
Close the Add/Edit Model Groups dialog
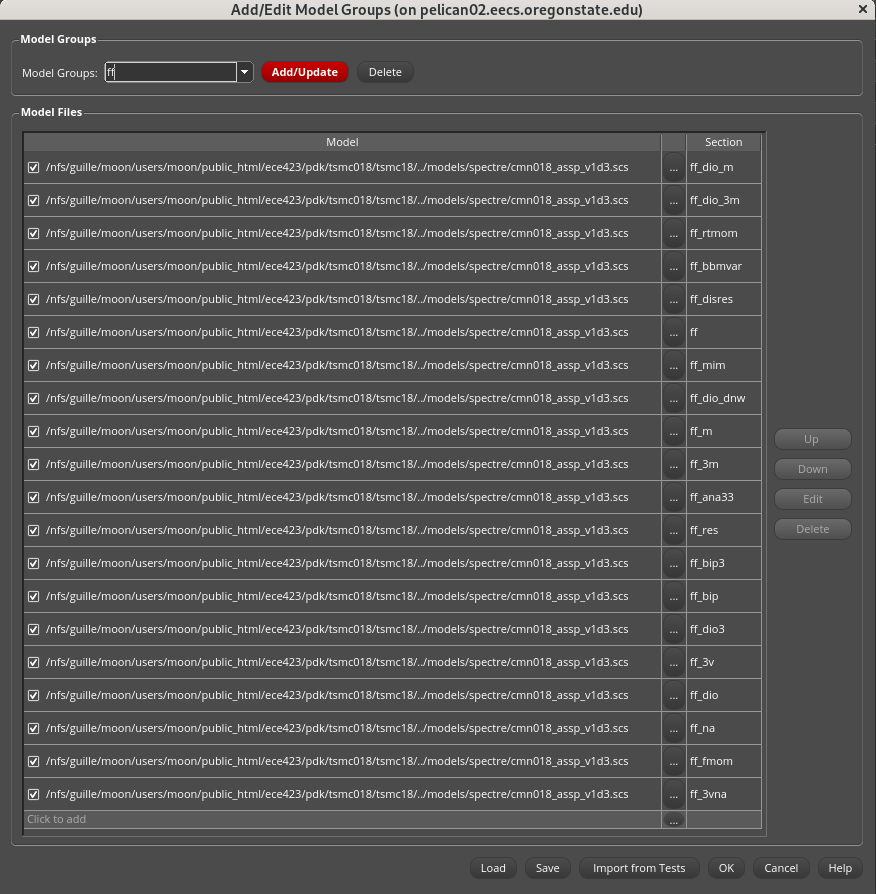(863, 10)
